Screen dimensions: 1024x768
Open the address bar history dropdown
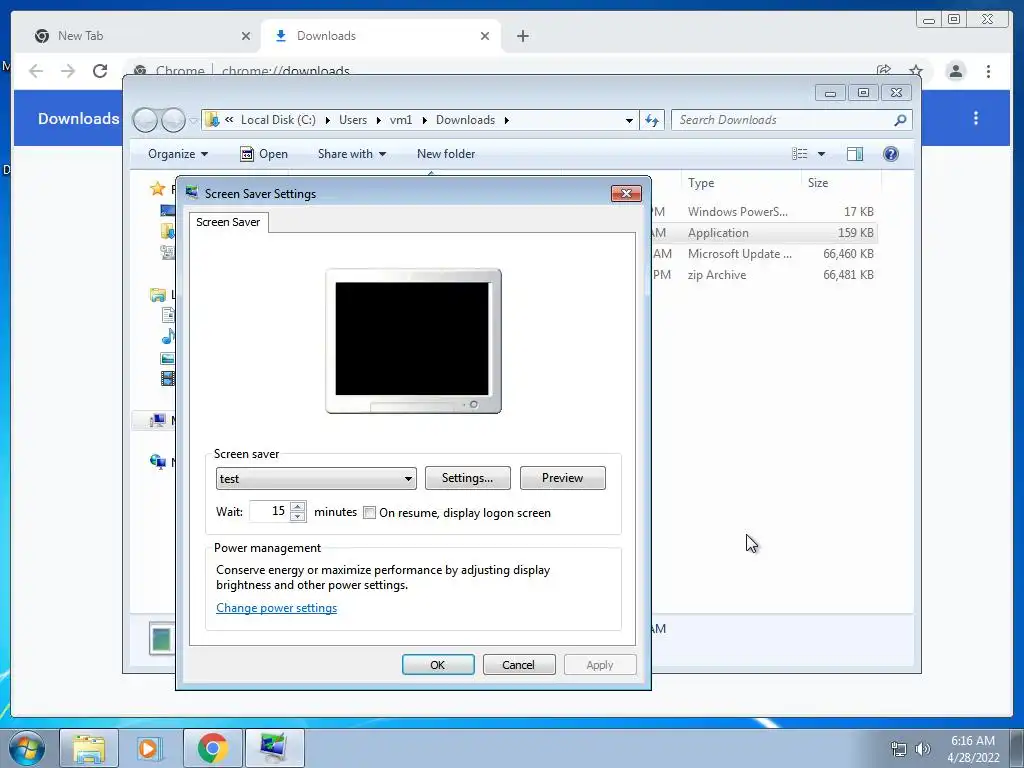[629, 120]
